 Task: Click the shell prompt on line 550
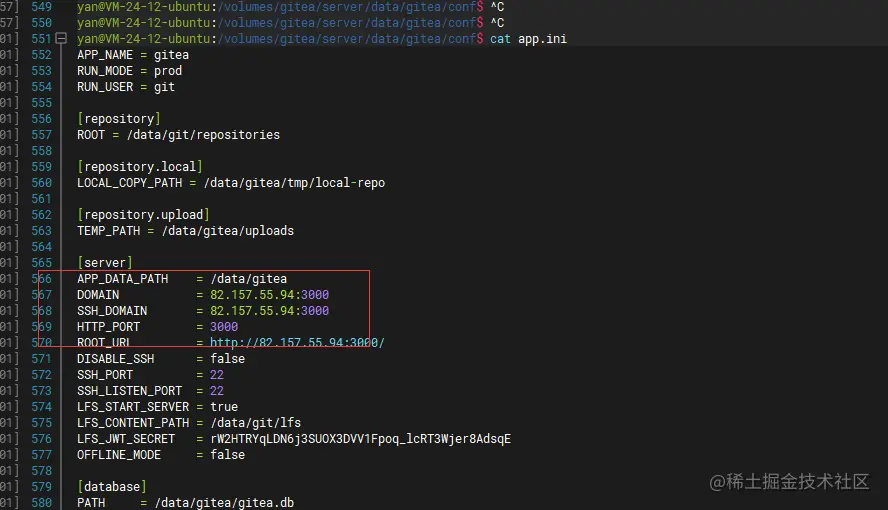click(280, 23)
